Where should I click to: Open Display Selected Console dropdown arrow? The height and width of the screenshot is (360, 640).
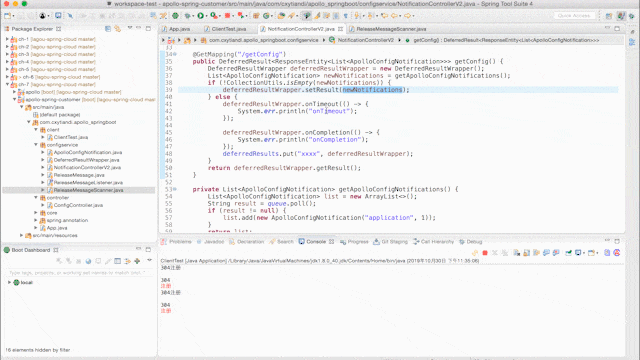click(x=584, y=253)
